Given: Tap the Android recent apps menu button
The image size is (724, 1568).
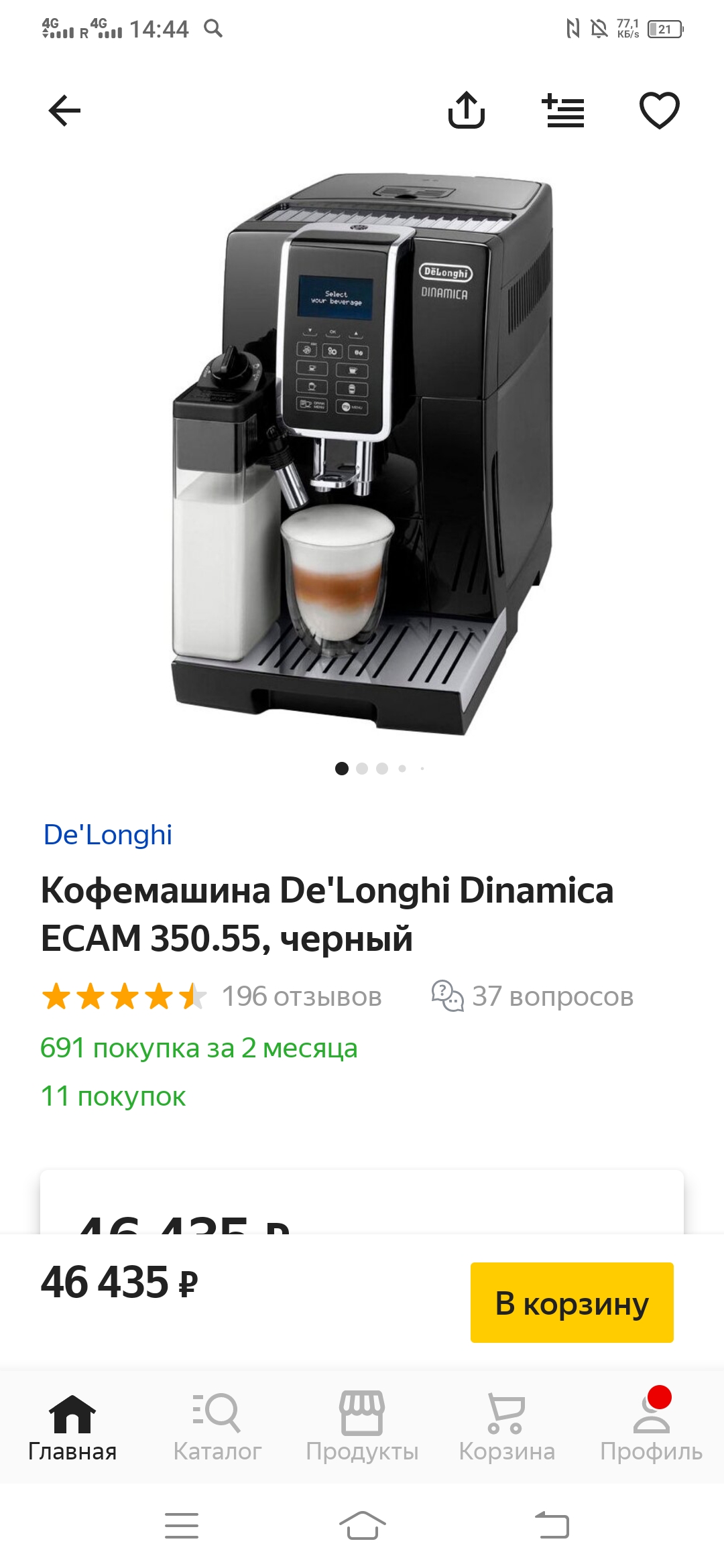Looking at the screenshot, I should pyautogui.click(x=182, y=1526).
